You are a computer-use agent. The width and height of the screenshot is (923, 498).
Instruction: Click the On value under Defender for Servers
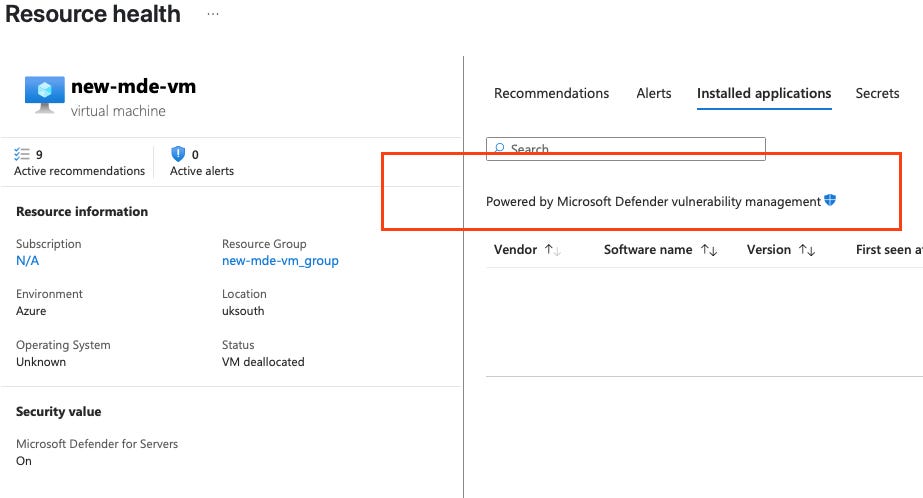tap(24, 461)
